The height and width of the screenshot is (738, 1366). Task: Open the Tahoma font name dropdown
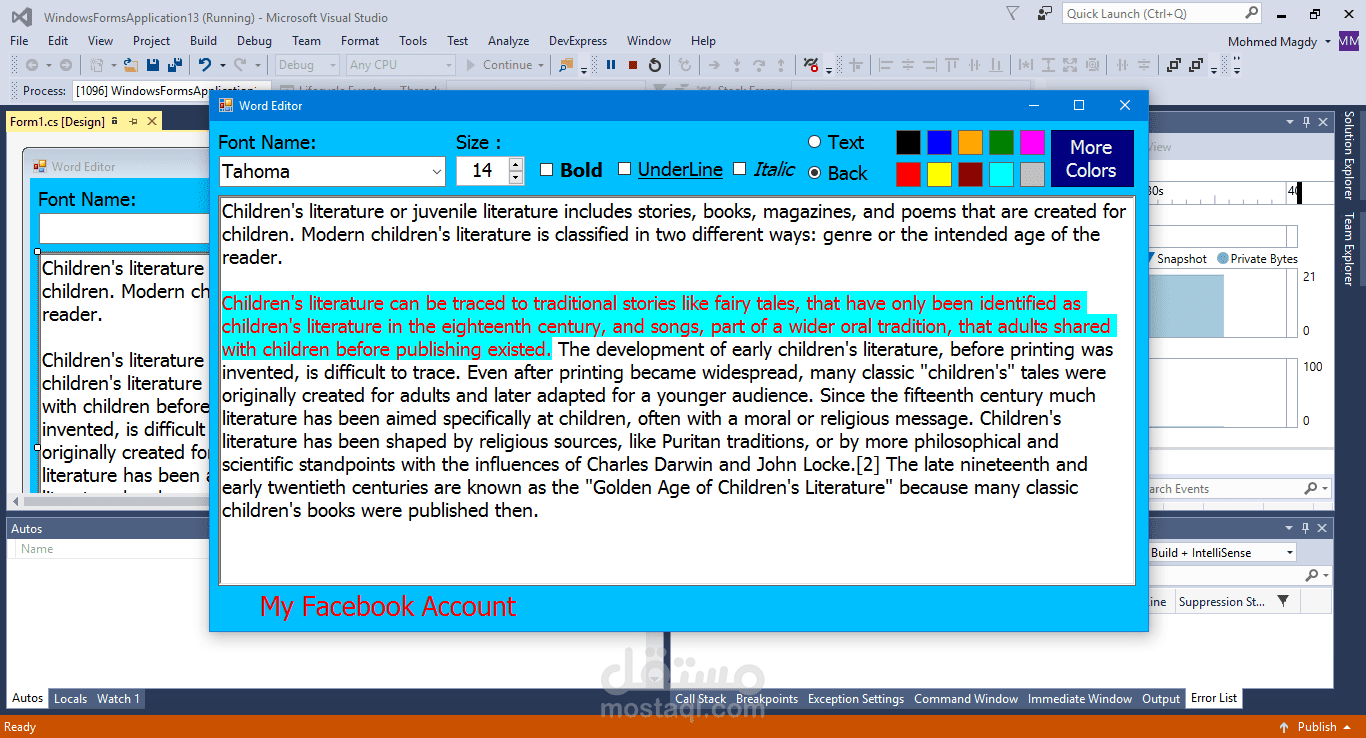[x=438, y=172]
